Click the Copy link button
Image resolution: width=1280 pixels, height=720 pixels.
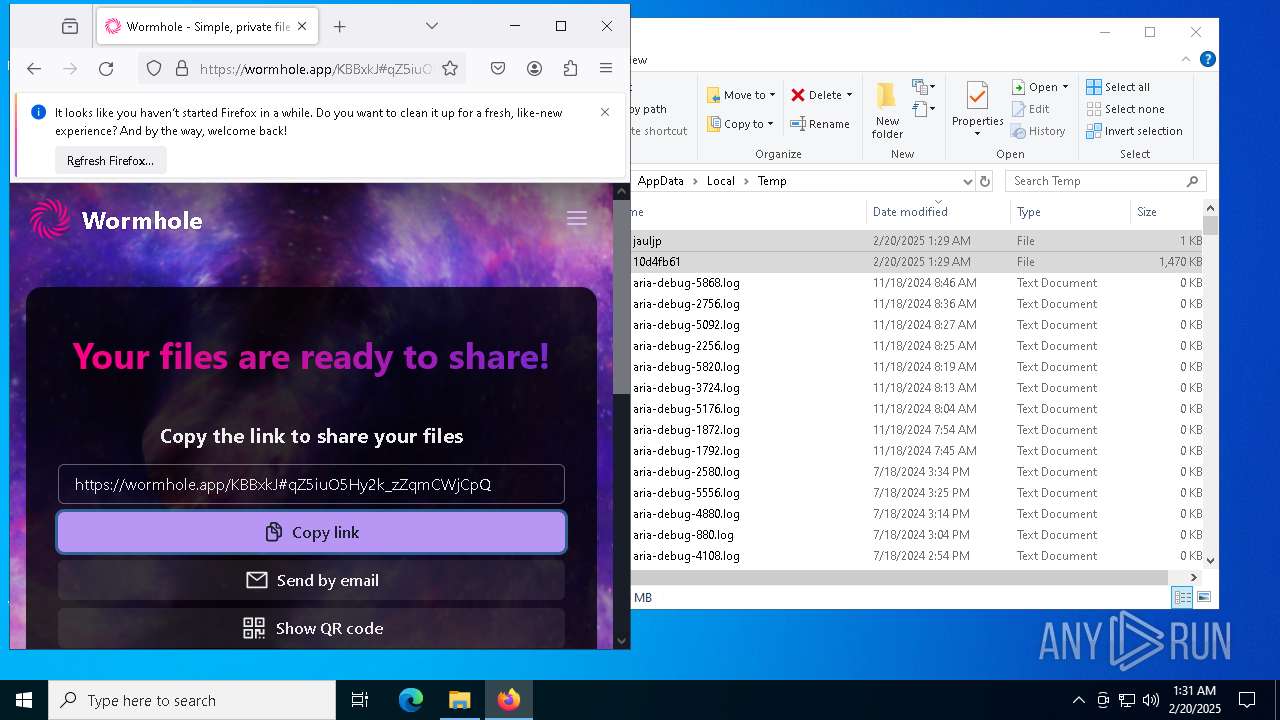click(x=311, y=532)
